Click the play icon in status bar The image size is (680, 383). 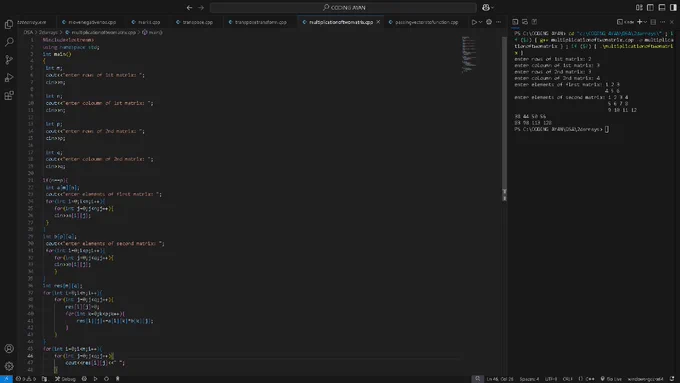95,379
